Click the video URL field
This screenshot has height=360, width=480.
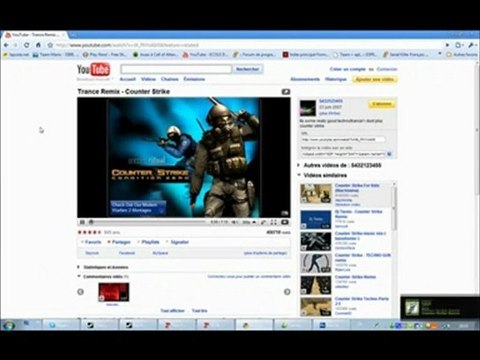click(343, 139)
